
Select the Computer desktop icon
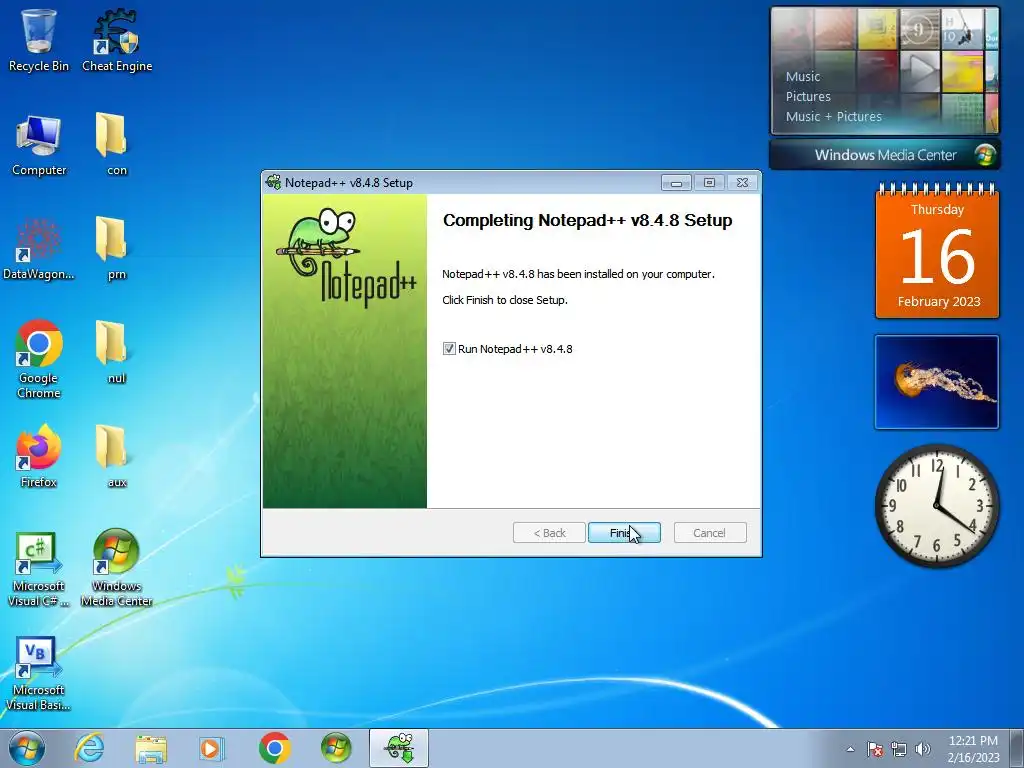point(39,146)
